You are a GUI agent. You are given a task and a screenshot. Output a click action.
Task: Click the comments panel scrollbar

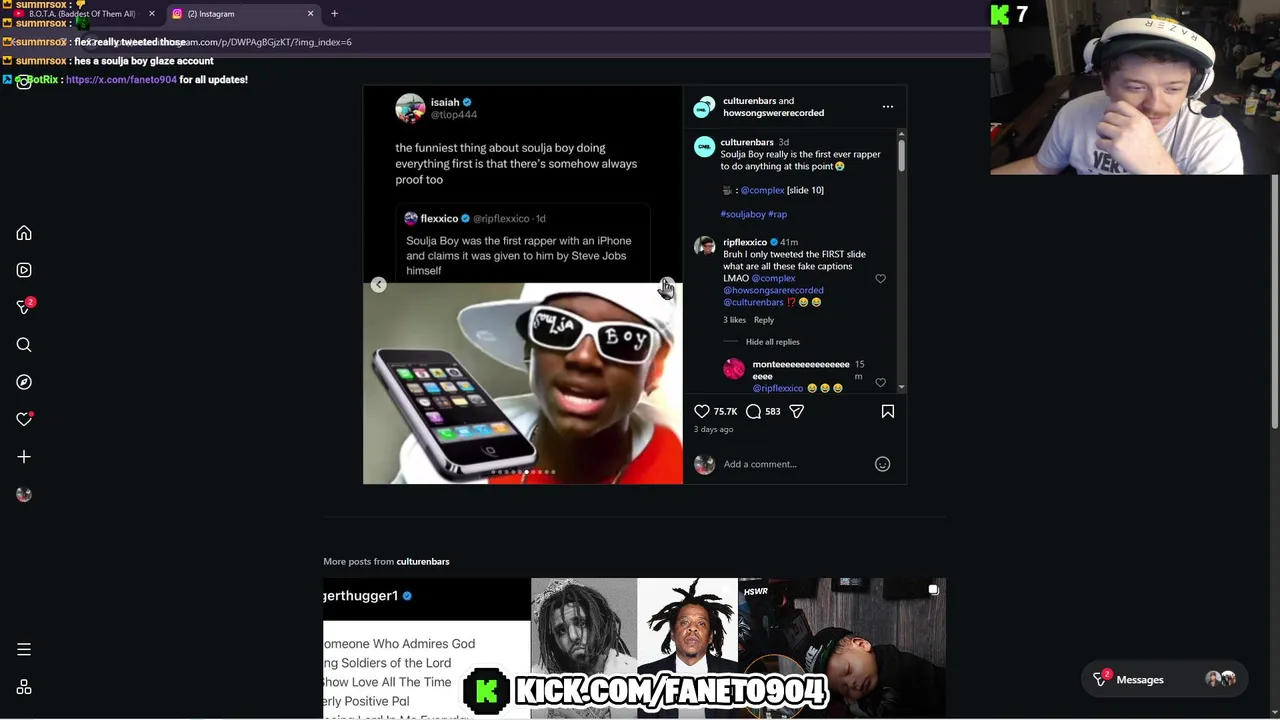[x=901, y=155]
